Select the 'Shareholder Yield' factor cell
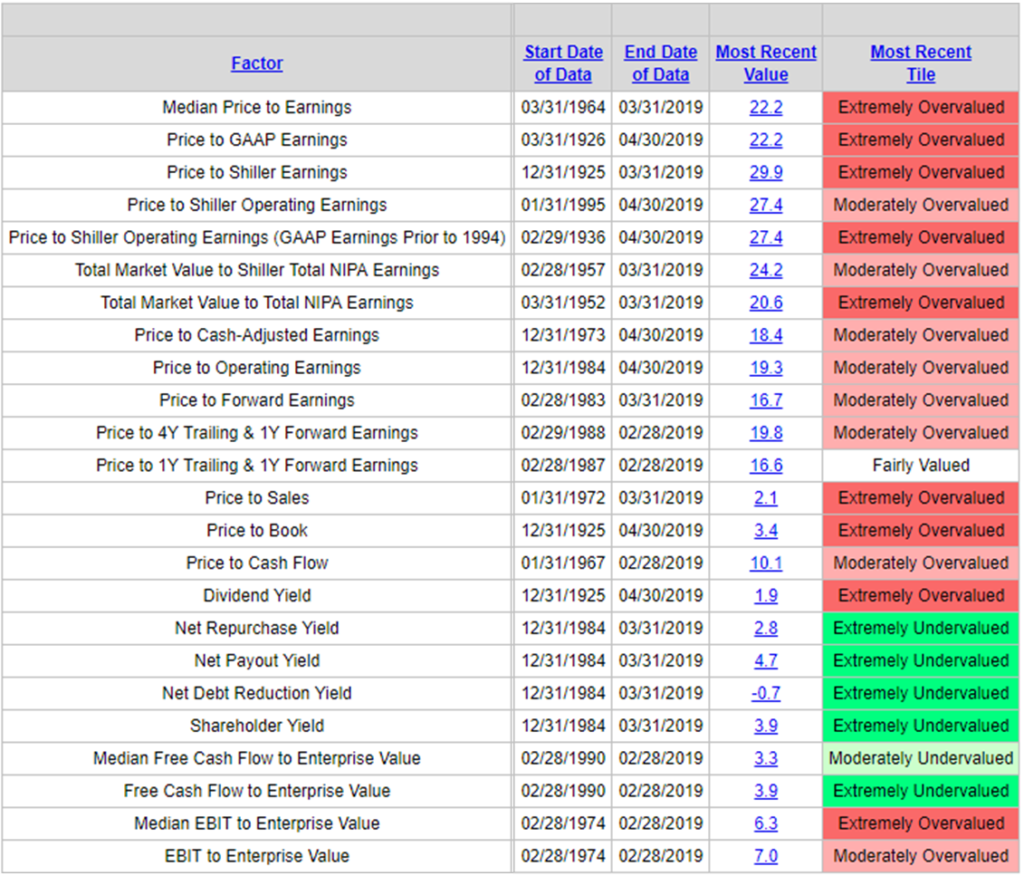1024x876 pixels. pyautogui.click(x=257, y=726)
